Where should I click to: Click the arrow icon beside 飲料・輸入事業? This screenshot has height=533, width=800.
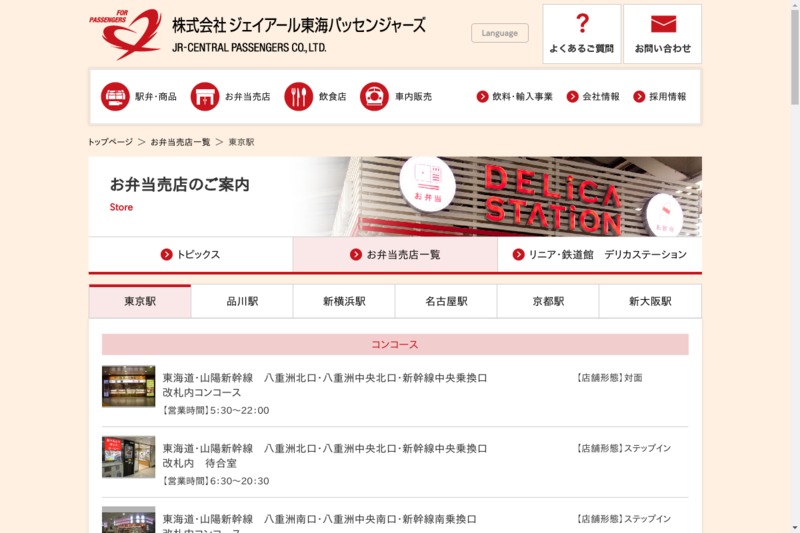coord(483,97)
